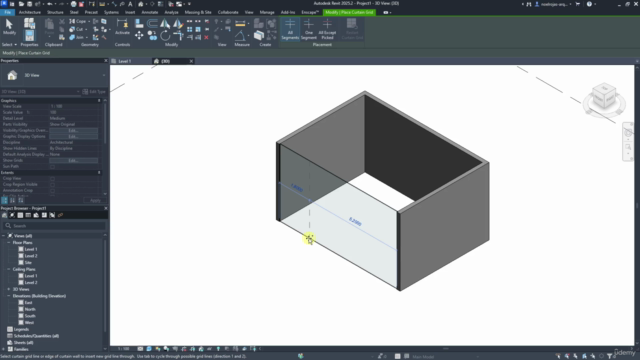Expand the 3D Views tree node

[x=9, y=289]
